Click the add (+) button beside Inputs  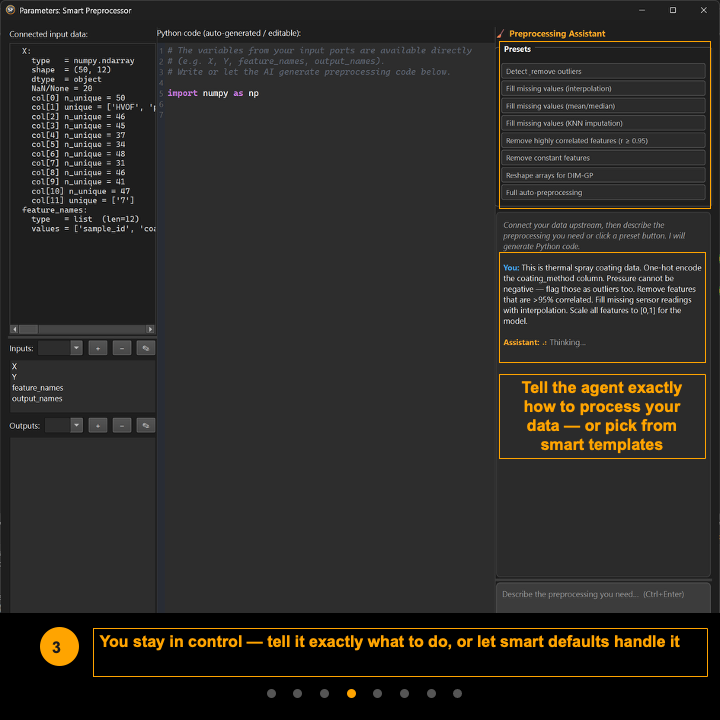98,348
